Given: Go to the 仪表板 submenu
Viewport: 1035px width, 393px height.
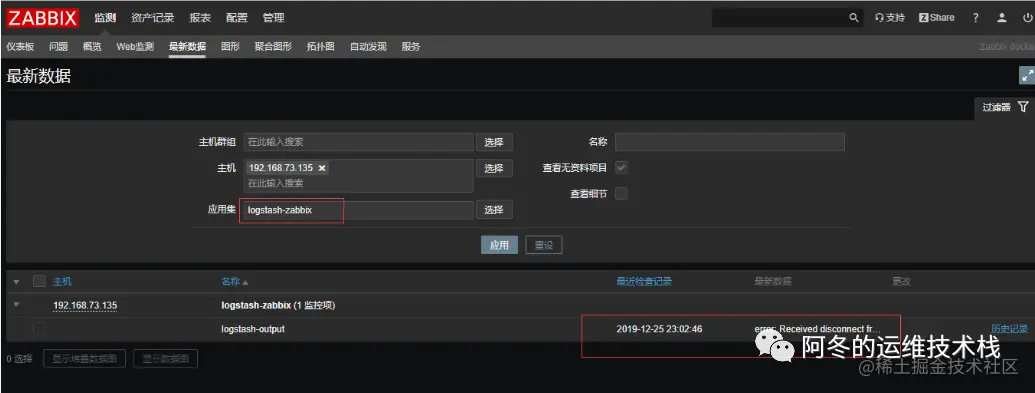Looking at the screenshot, I should coord(20,46).
